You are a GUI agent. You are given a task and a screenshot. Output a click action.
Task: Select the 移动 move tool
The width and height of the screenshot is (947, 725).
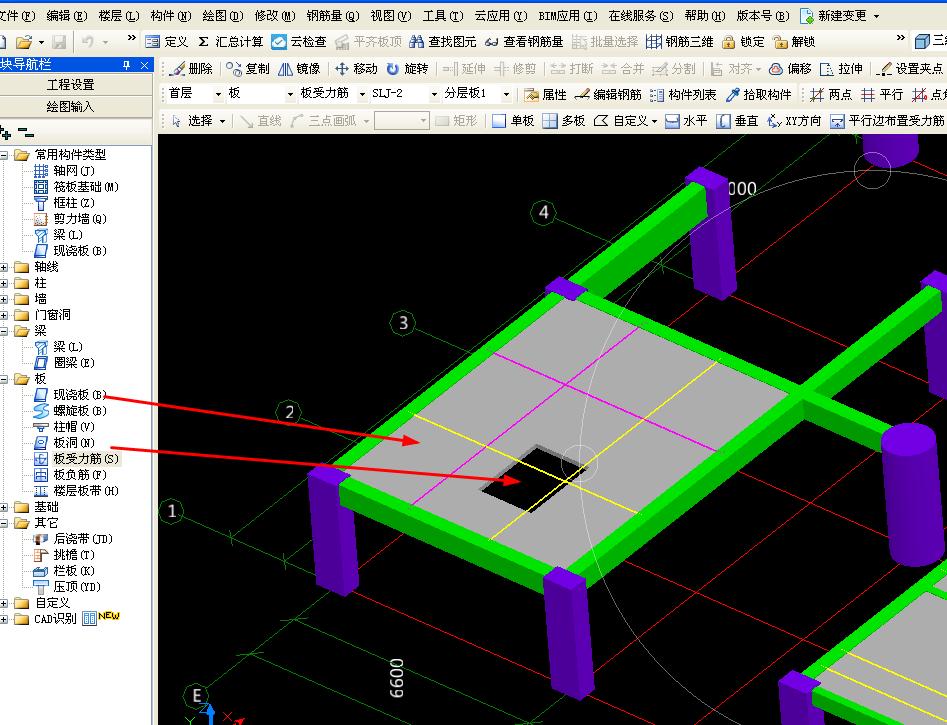[356, 69]
